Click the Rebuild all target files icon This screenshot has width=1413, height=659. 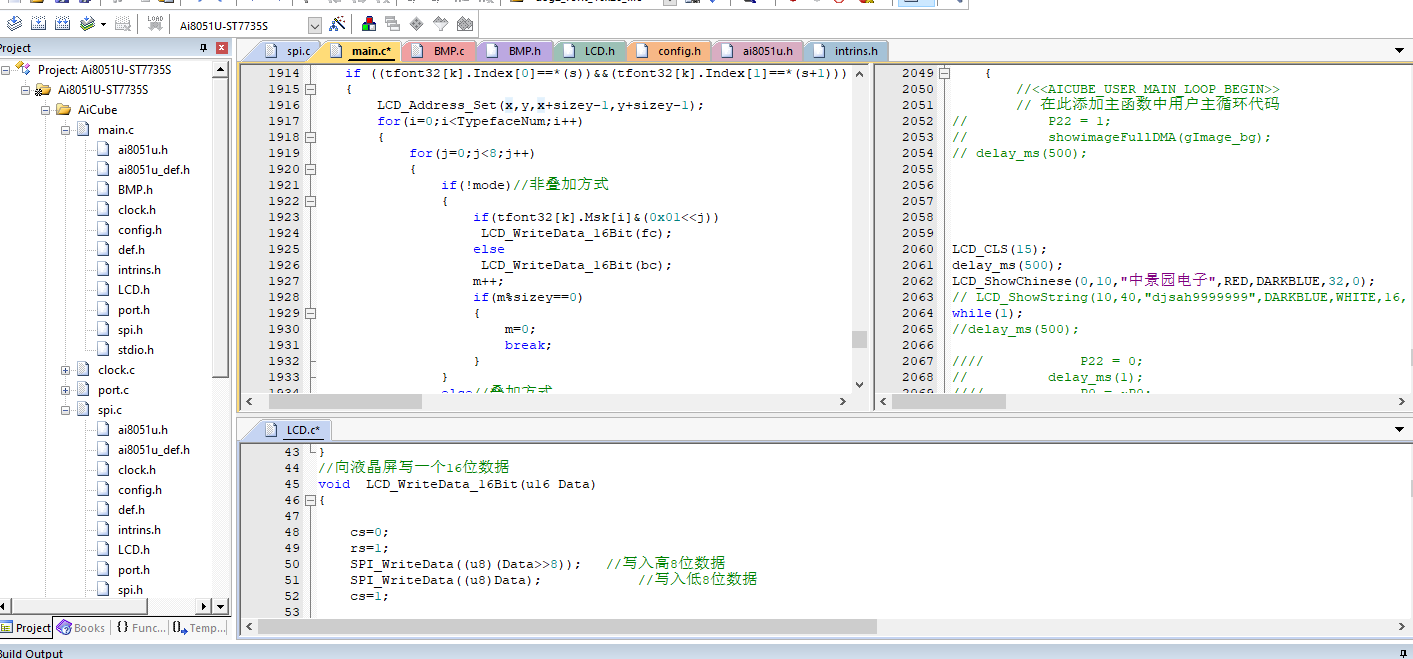tap(62, 24)
